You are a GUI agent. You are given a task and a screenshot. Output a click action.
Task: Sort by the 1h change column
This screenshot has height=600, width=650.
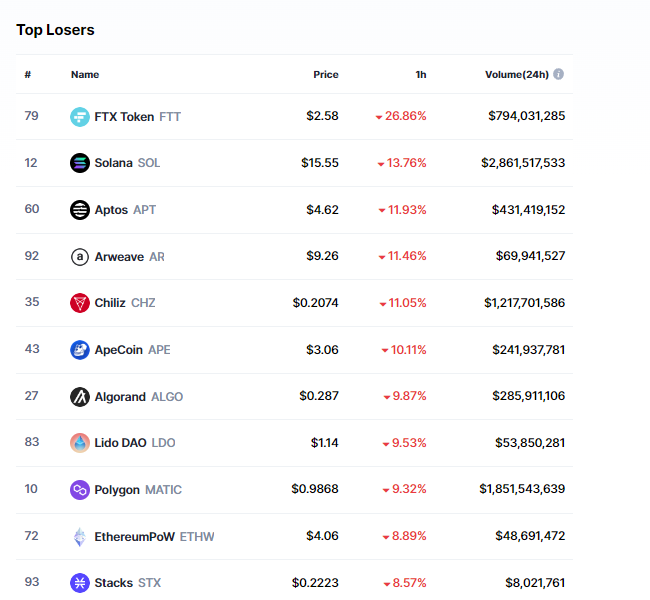421,74
